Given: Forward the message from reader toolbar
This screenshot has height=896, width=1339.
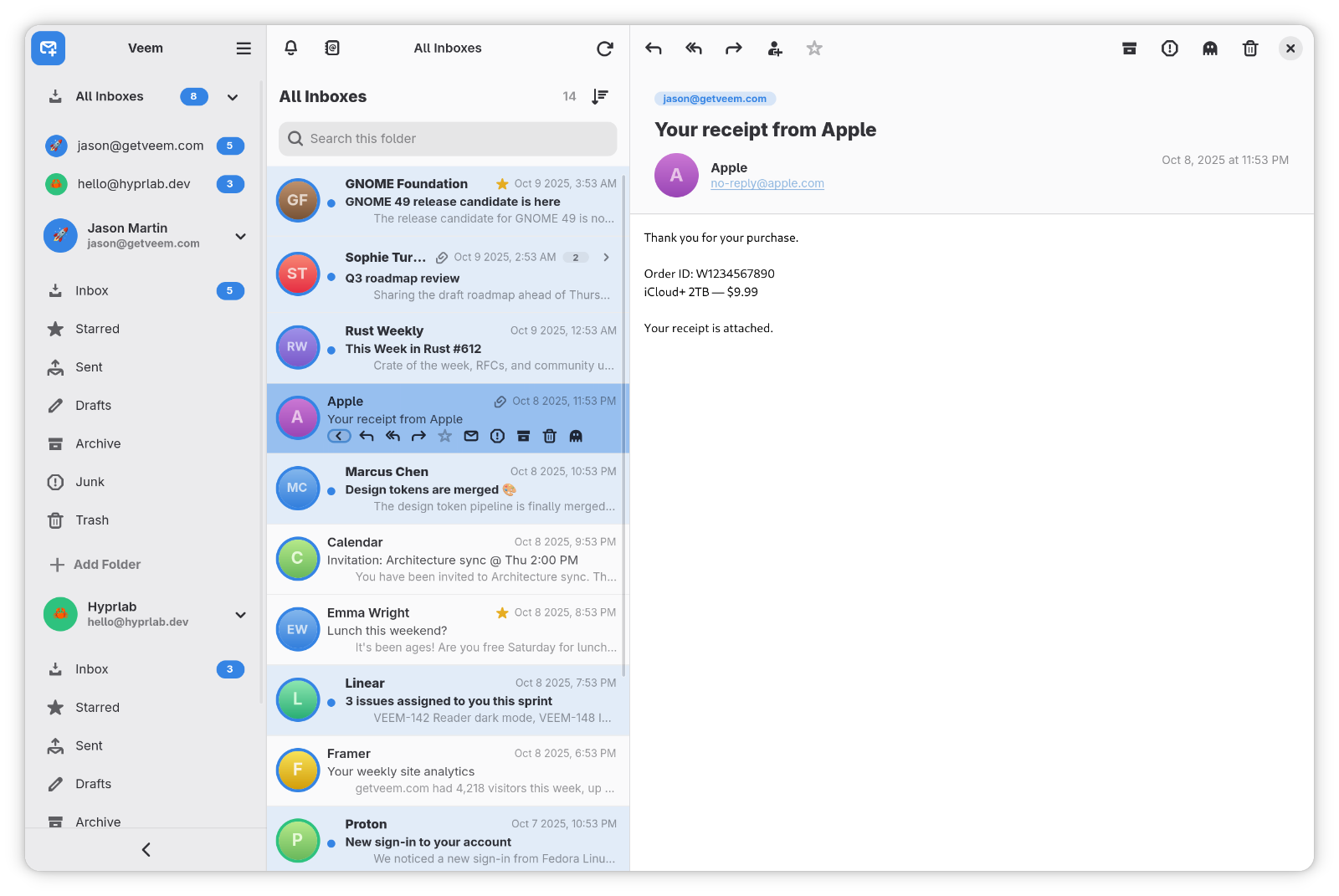Looking at the screenshot, I should tap(734, 49).
